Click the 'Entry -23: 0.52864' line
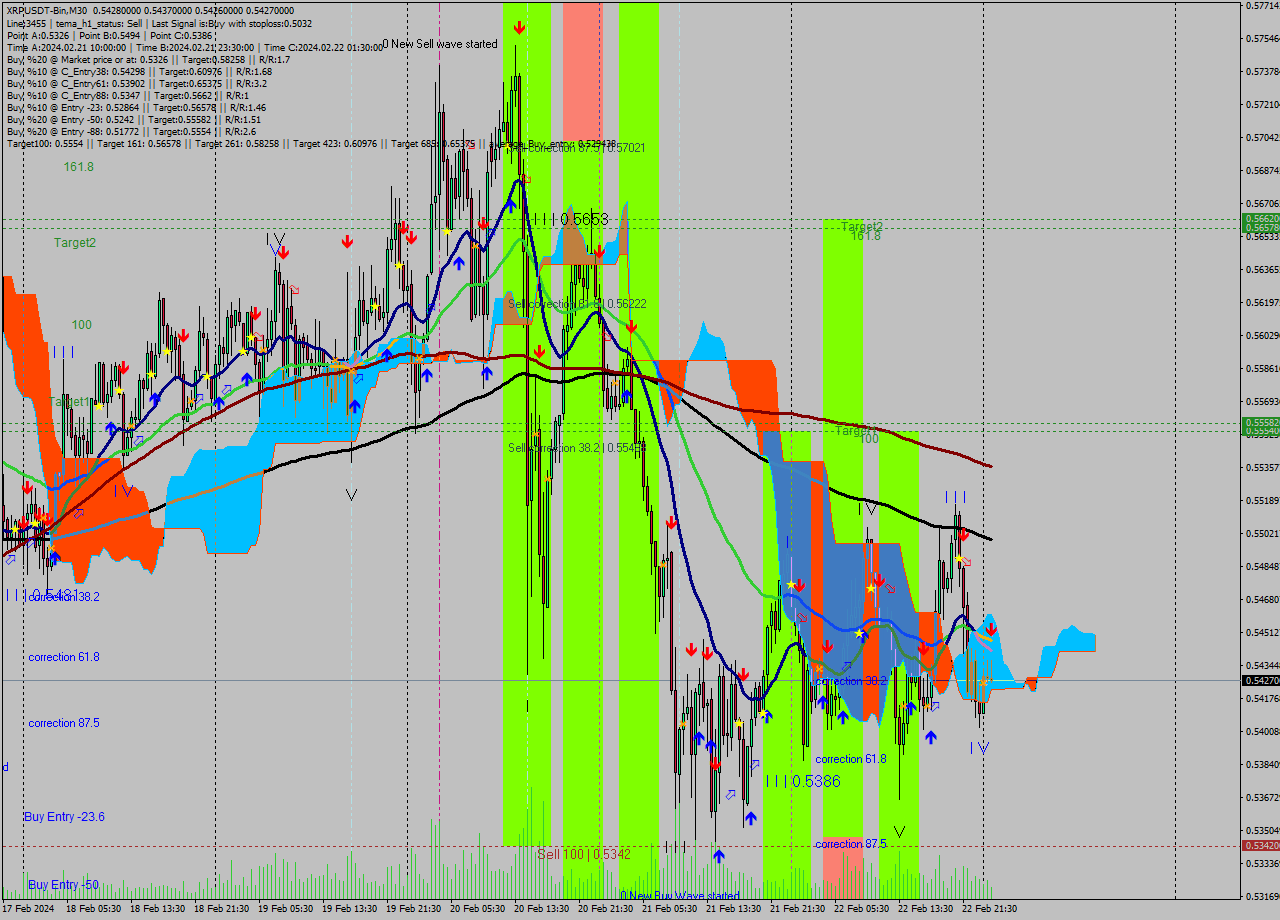 (136, 107)
